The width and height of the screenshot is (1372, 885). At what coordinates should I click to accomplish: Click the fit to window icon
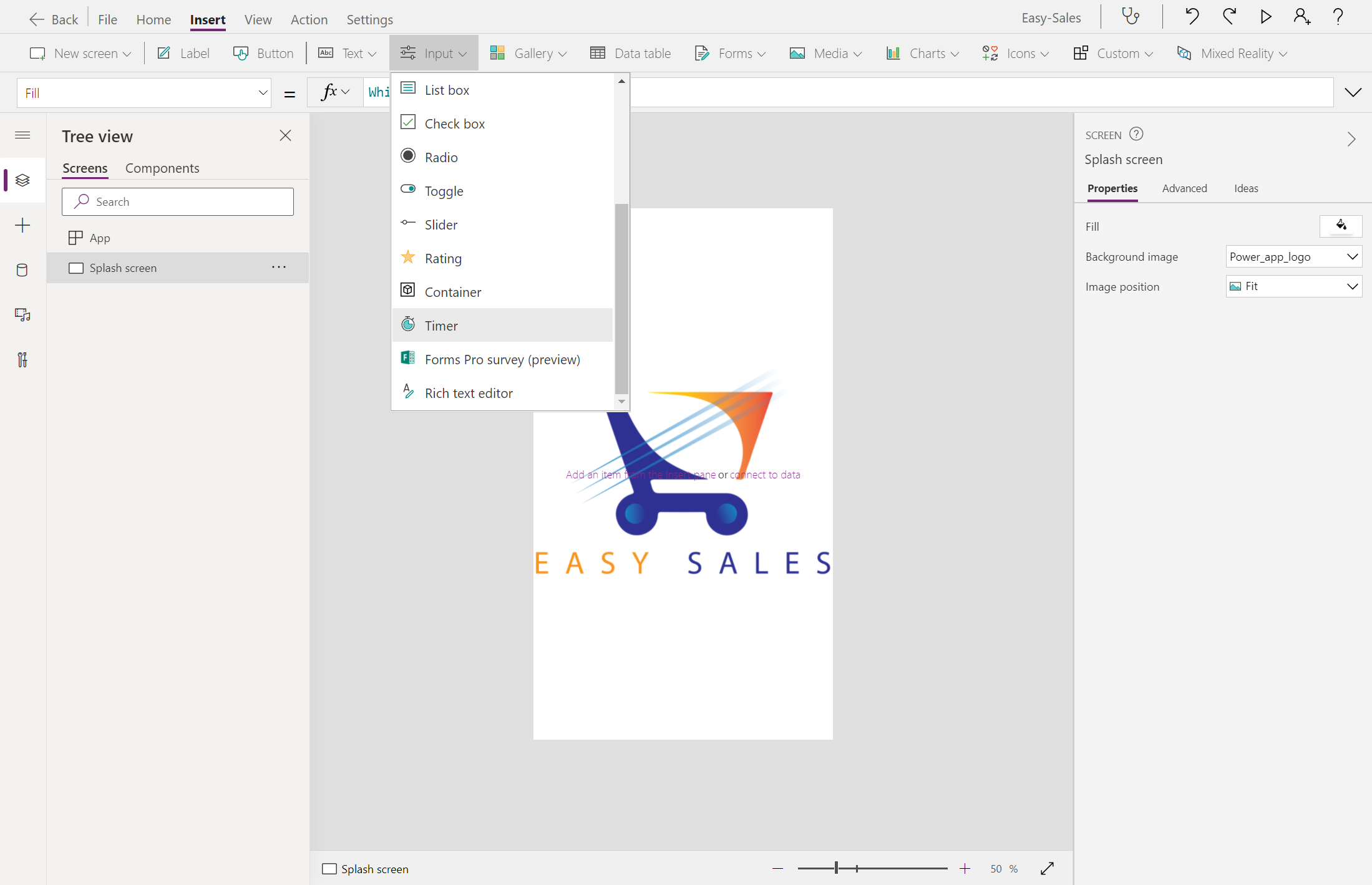1047,868
